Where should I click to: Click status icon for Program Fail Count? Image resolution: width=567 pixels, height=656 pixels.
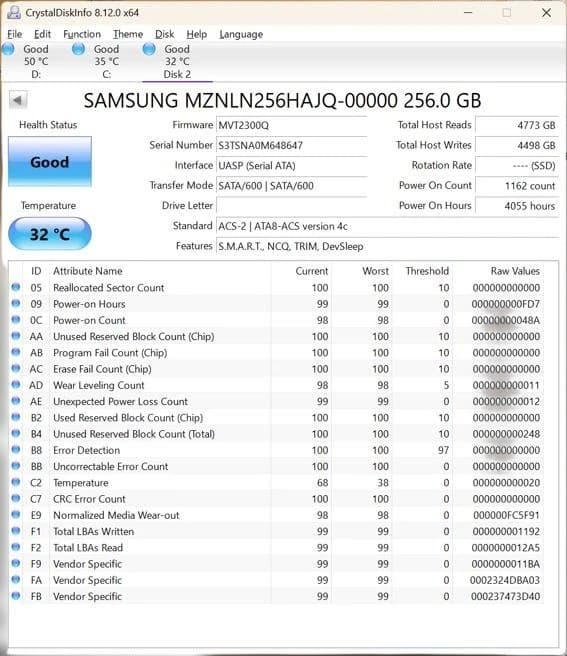(15, 352)
